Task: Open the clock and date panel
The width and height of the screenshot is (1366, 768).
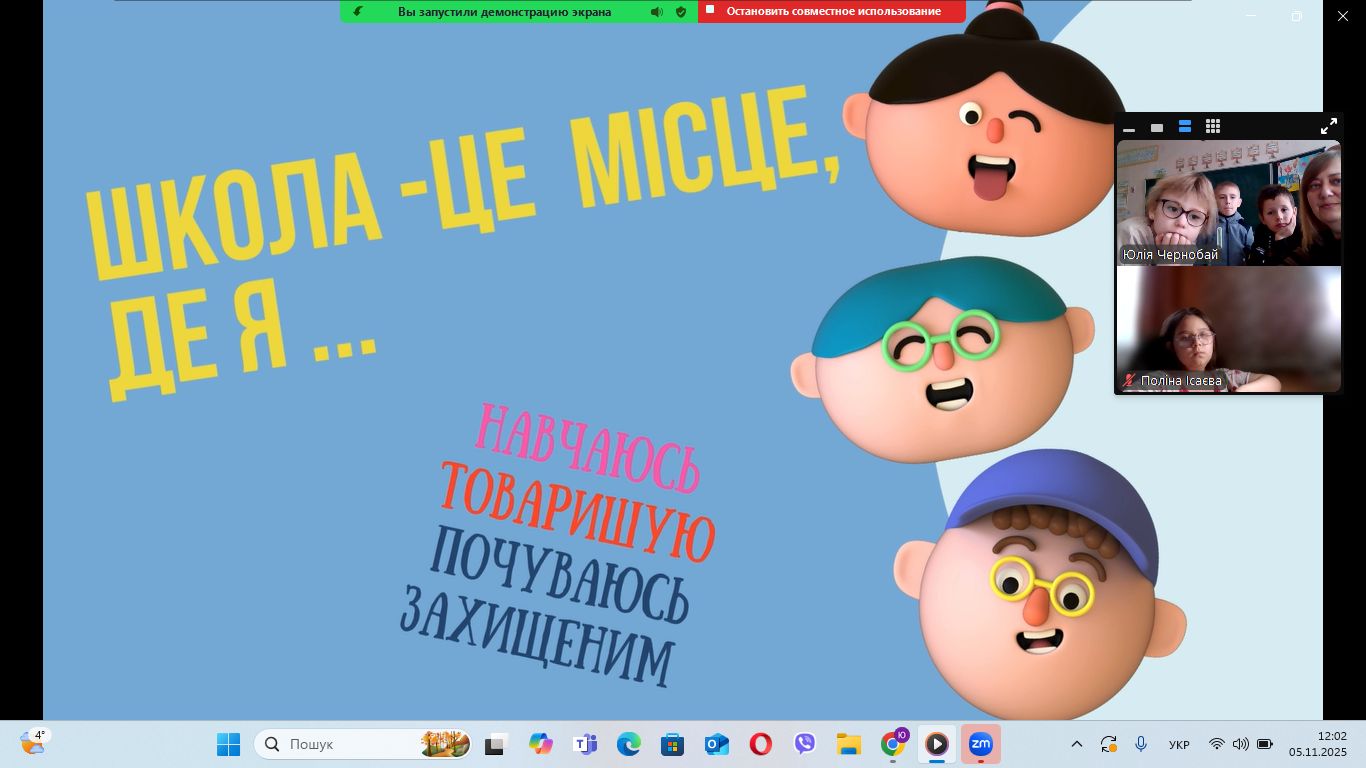Action: click(1317, 744)
